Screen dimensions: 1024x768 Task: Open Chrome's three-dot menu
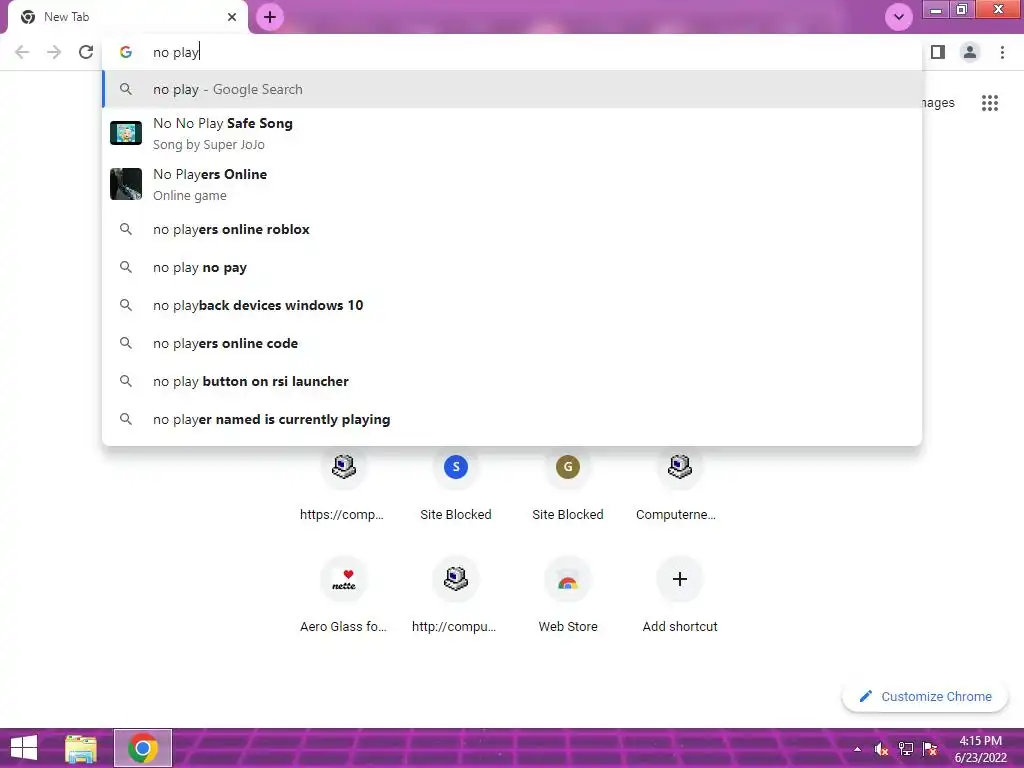pyautogui.click(x=1002, y=52)
